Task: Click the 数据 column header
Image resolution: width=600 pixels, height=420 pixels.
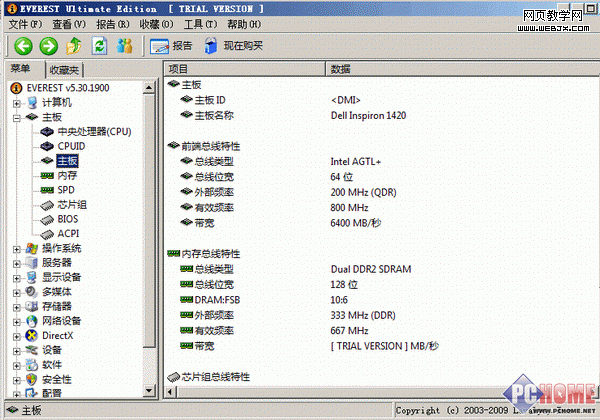Action: coord(340,69)
